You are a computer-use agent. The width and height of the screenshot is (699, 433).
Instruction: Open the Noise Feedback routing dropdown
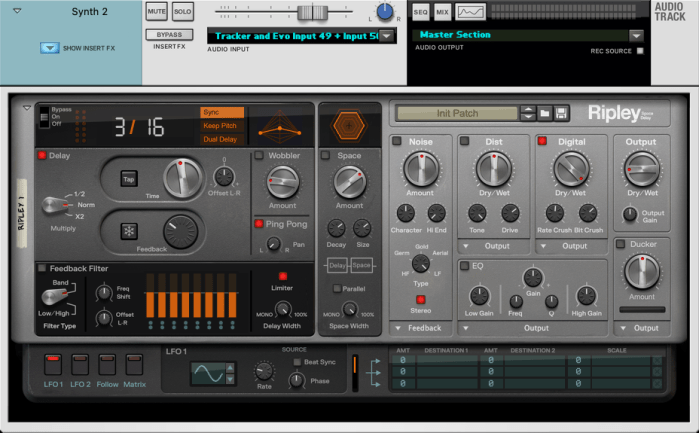(418, 328)
